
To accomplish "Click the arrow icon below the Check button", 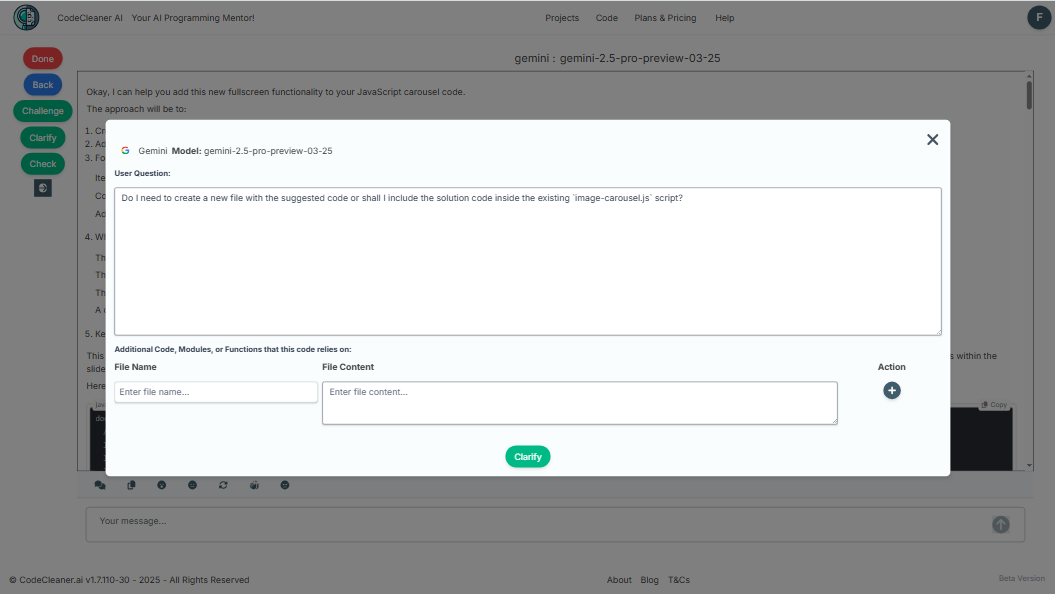I will pyautogui.click(x=42, y=188).
